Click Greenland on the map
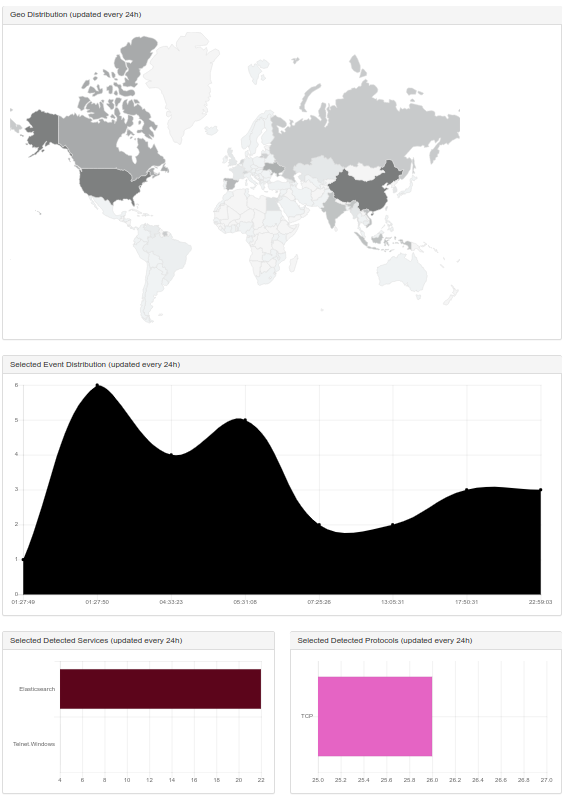The image size is (567, 801). point(181,84)
